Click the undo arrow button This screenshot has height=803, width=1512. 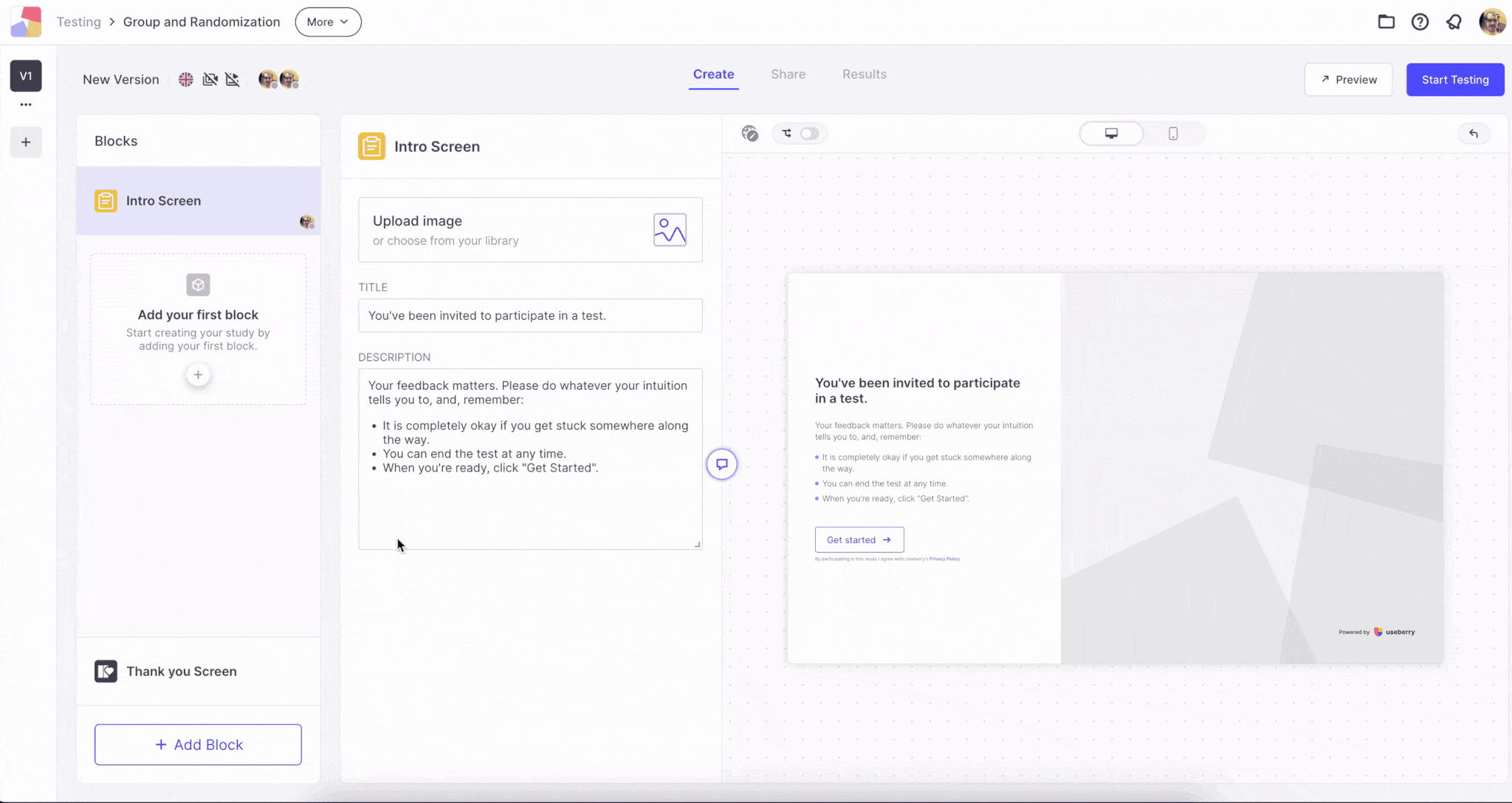(x=1474, y=134)
